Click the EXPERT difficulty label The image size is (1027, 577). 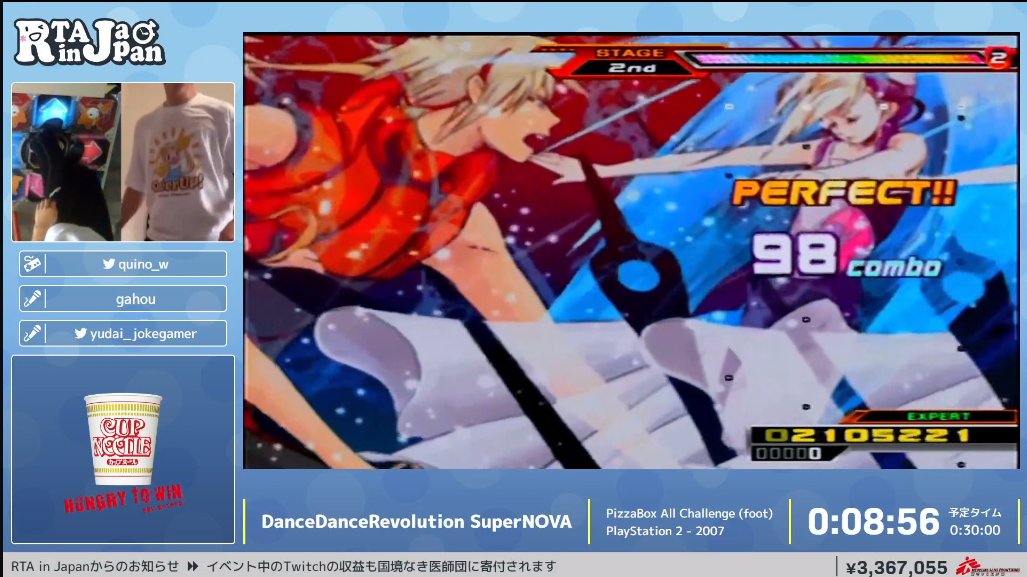pos(939,417)
